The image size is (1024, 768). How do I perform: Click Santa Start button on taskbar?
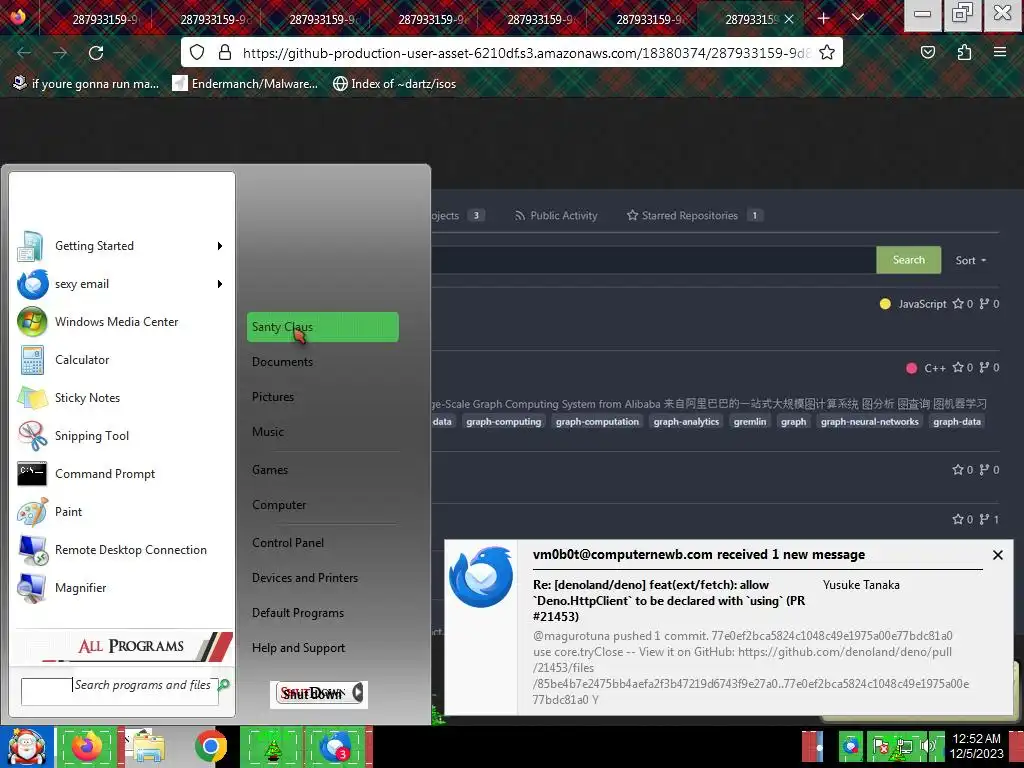coord(26,747)
